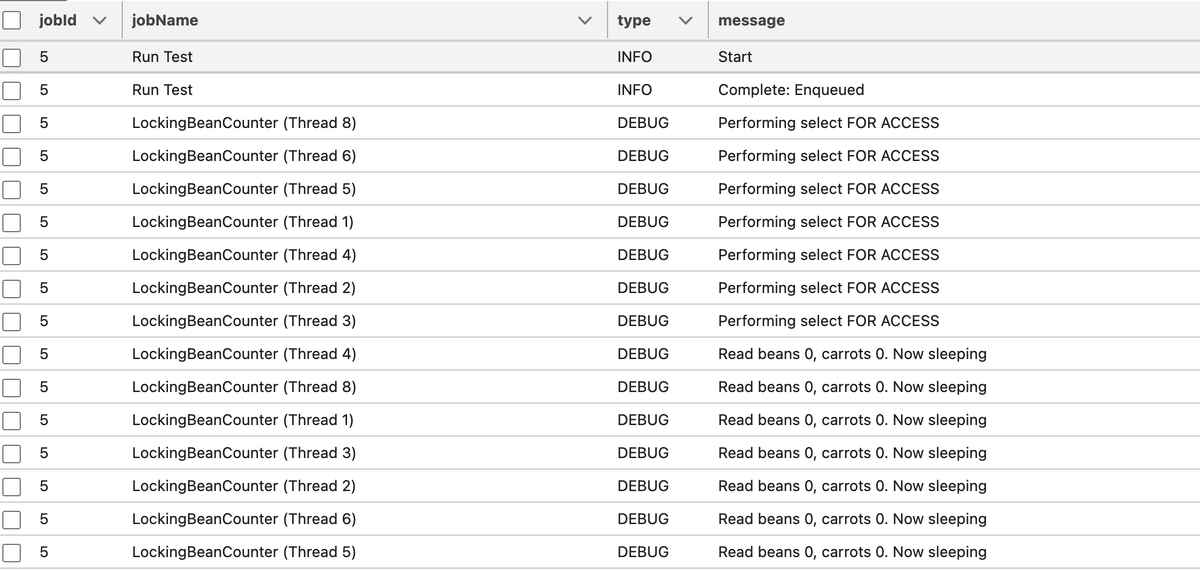This screenshot has width=1200, height=571.
Task: Check the box for Thread 3 Read beans row
Action: point(12,453)
